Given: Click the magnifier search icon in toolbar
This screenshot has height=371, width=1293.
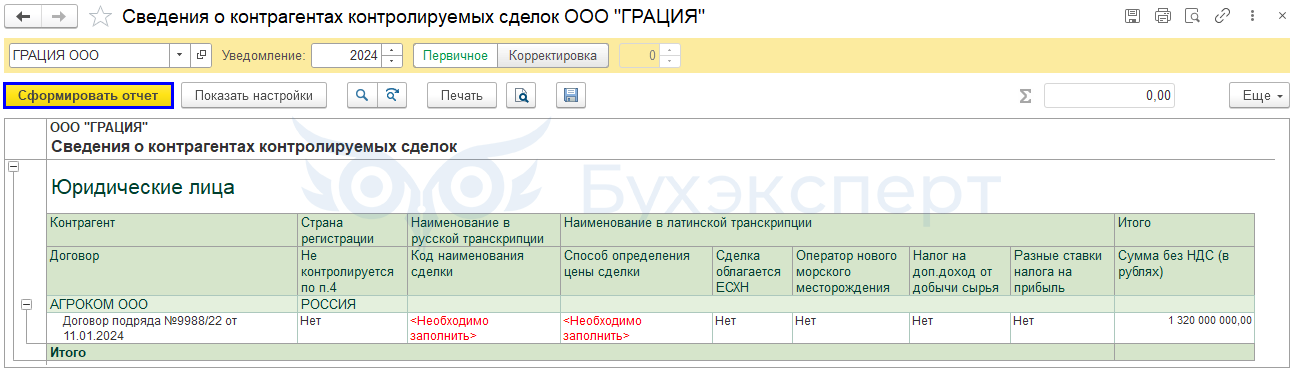Looking at the screenshot, I should click(x=361, y=95).
